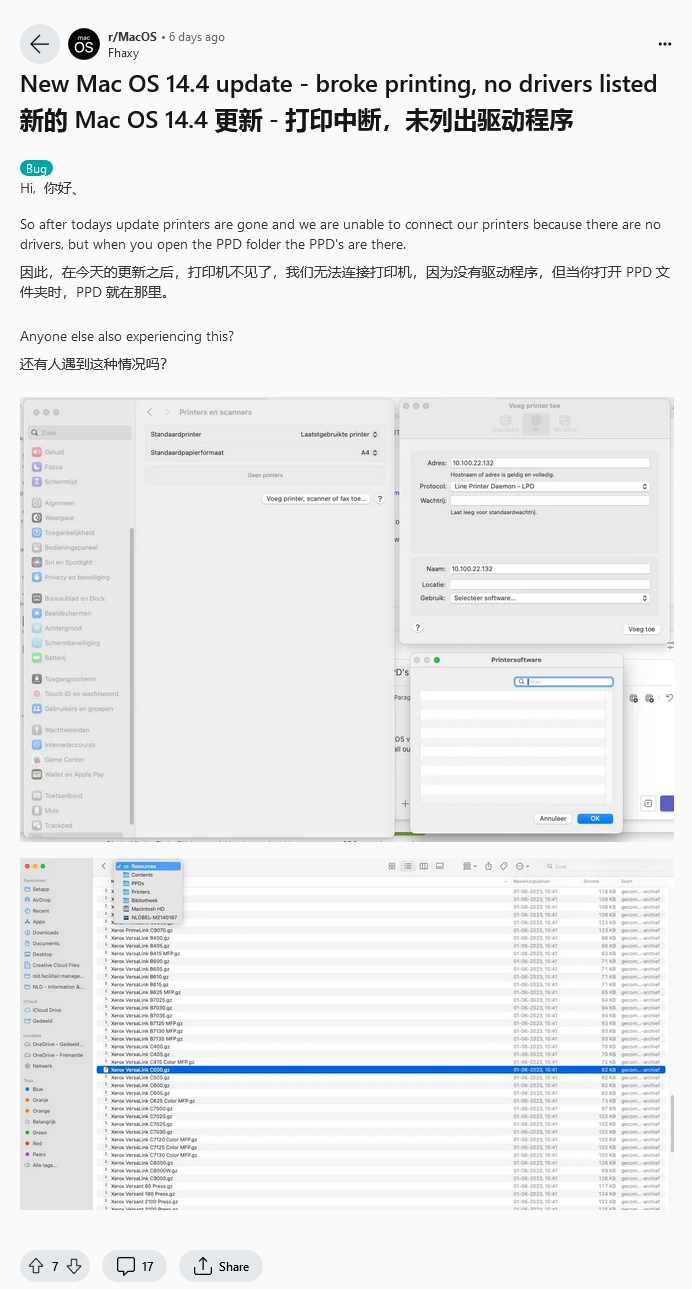Select Game Center in System Settings sidebar
This screenshot has height=1289, width=692.
(x=60, y=760)
